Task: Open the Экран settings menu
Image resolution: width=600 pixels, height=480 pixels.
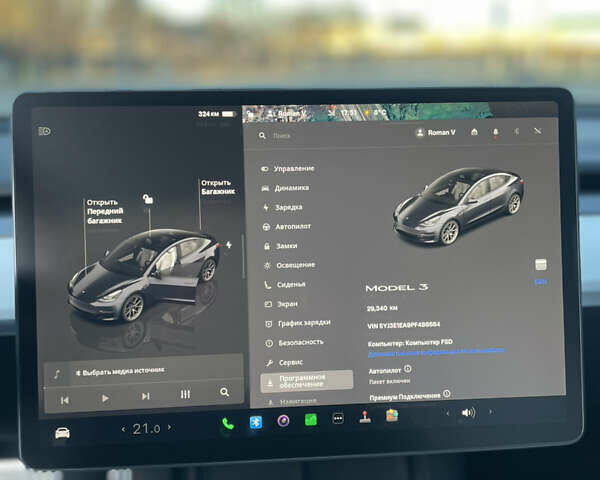Action: coord(281,304)
